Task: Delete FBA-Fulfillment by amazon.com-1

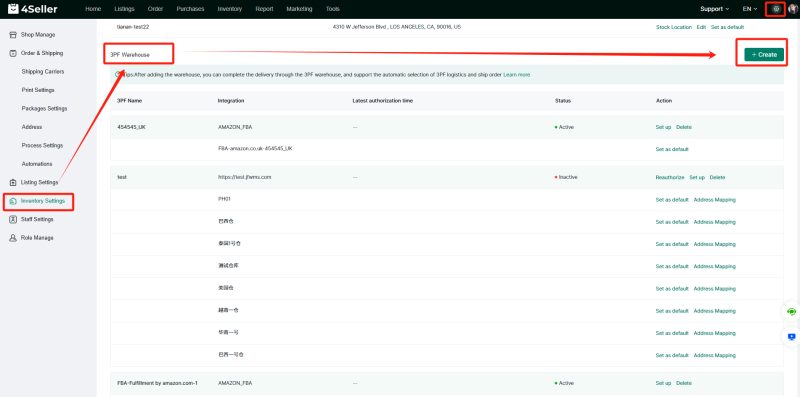Action: click(684, 383)
